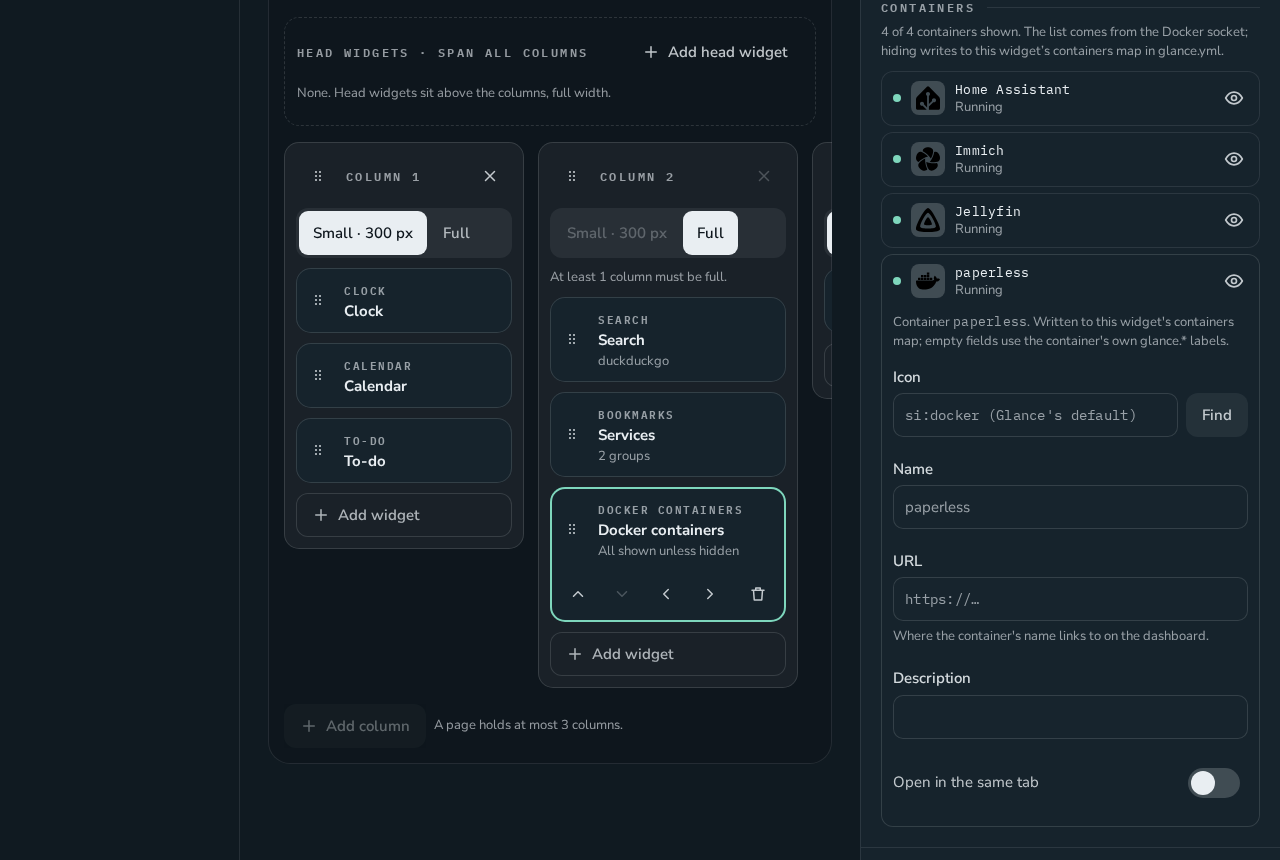Screen dimensions: 1280x860
Task: Delete the Docker containers widget
Action: coord(758,594)
